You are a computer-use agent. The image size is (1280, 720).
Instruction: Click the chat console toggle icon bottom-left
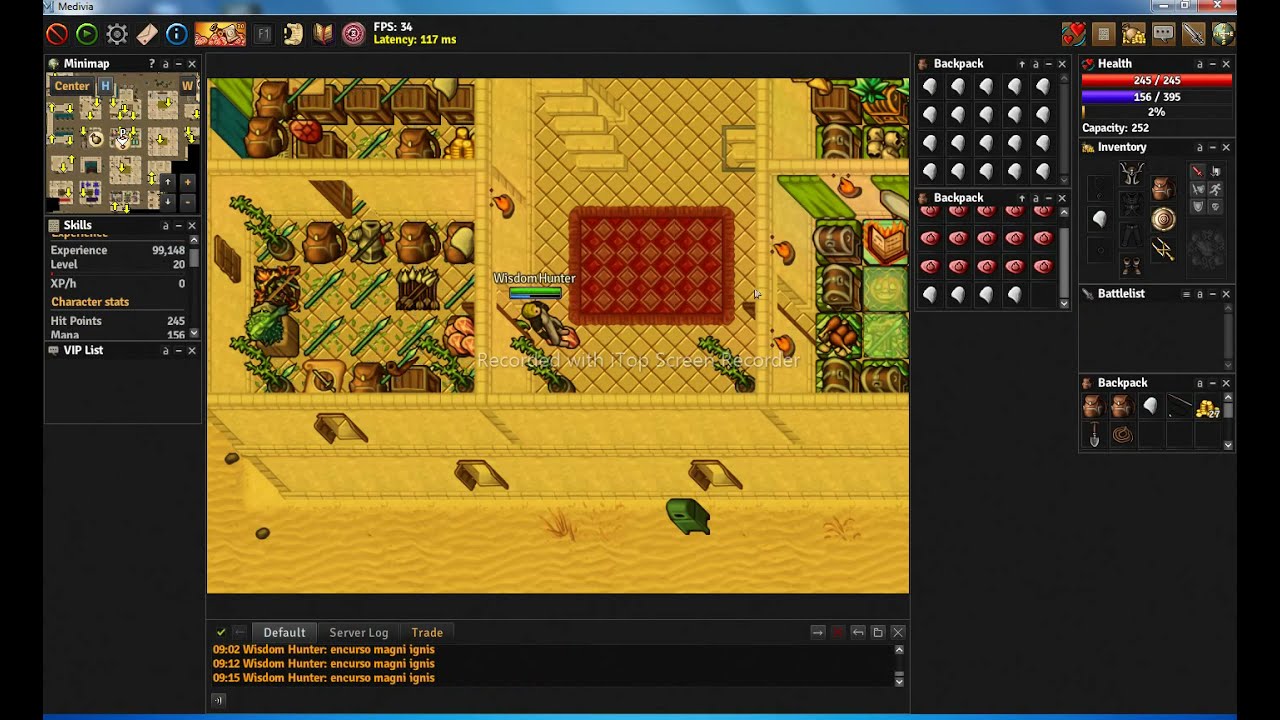[x=218, y=700]
